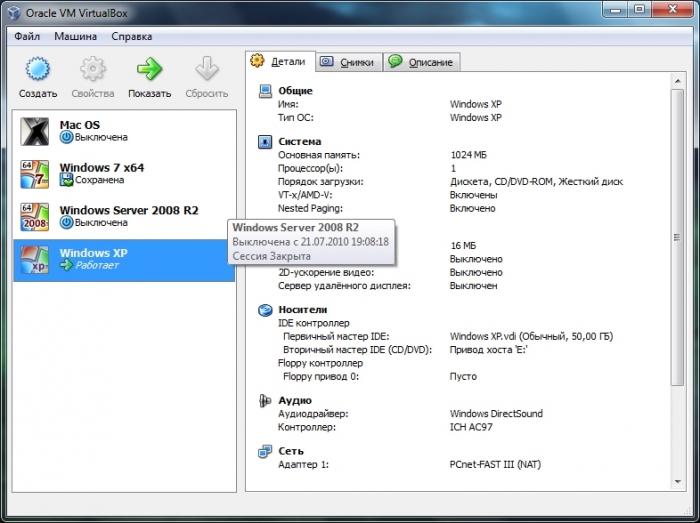Click the Свойства gear icon
The width and height of the screenshot is (700, 523).
93,70
